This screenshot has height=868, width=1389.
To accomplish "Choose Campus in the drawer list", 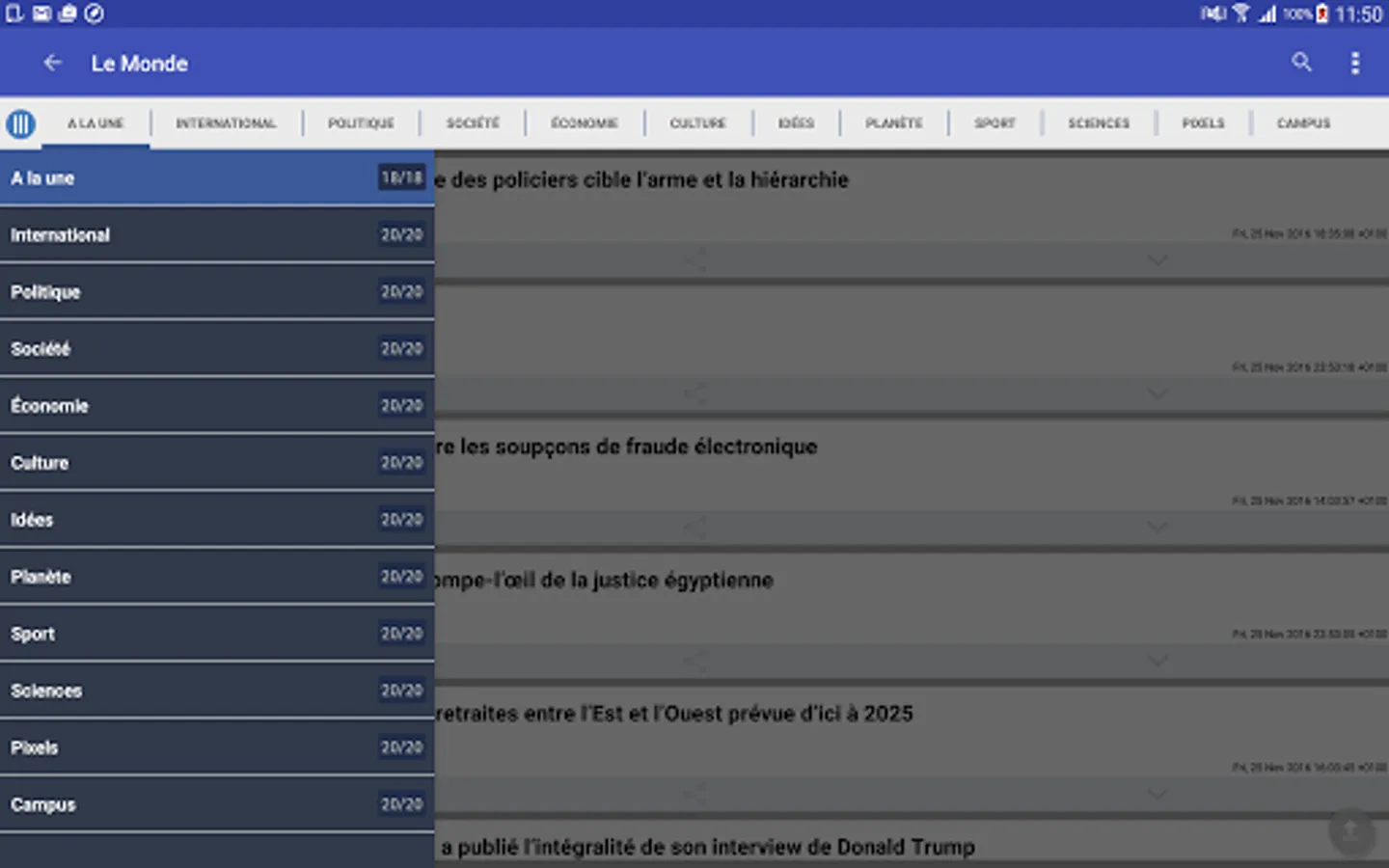I will (217, 803).
